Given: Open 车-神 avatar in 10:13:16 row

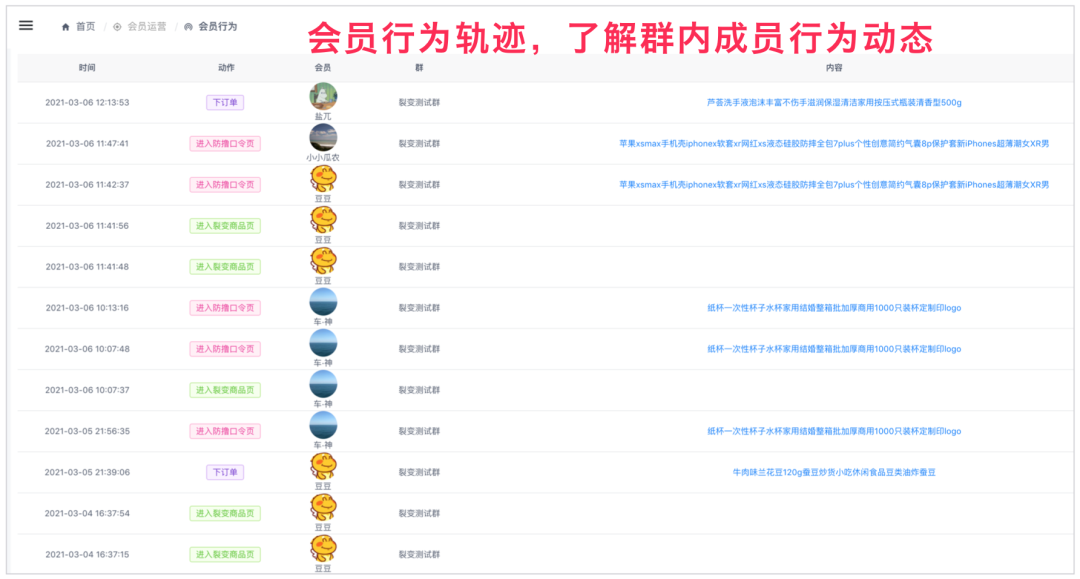Looking at the screenshot, I should [x=323, y=302].
